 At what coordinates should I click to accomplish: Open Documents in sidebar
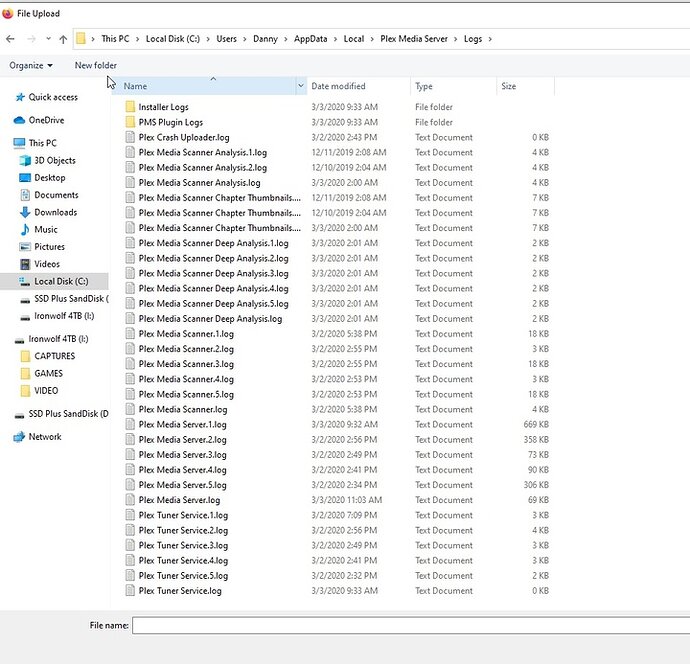(x=56, y=195)
